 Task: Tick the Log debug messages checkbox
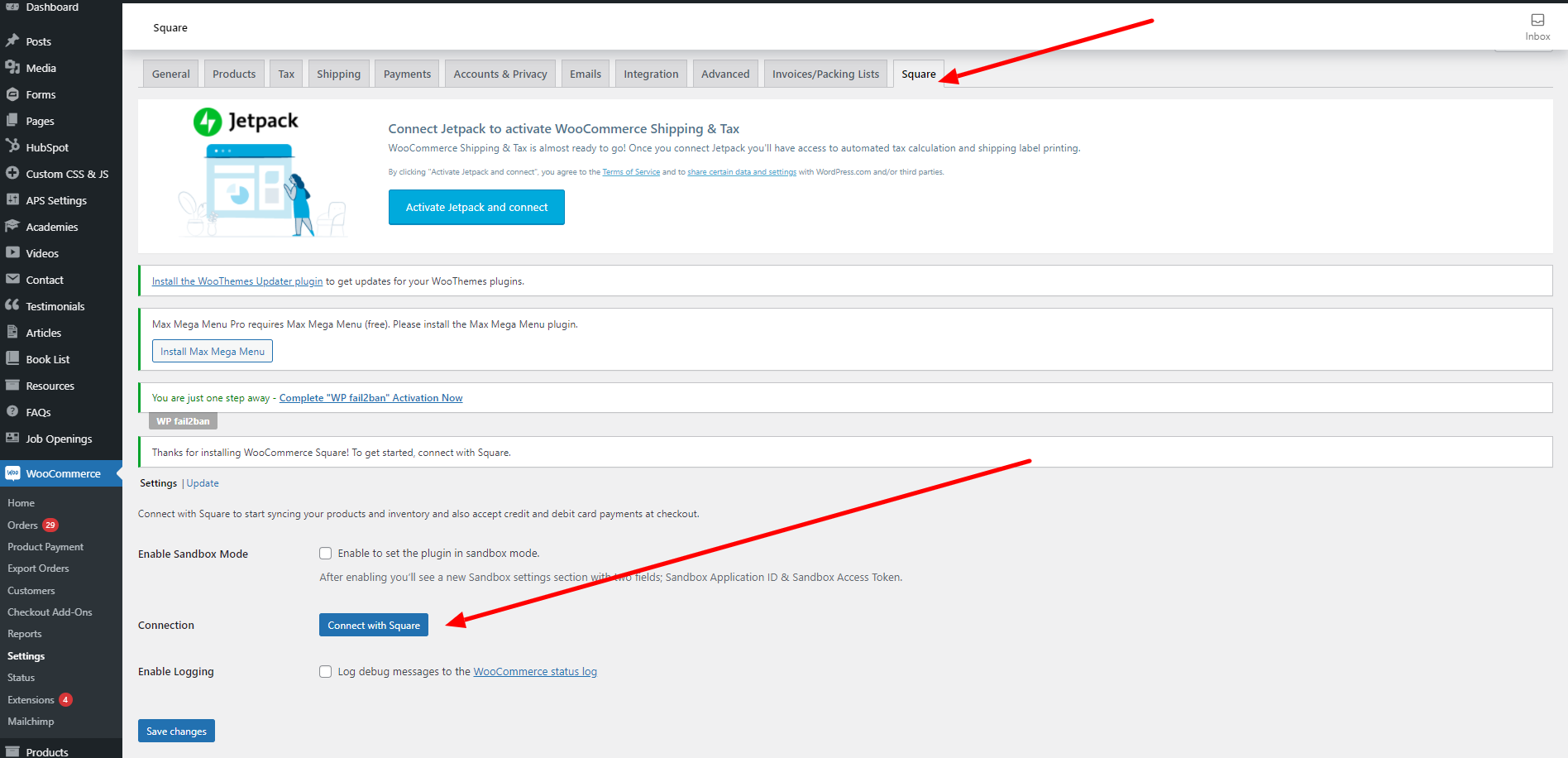pos(326,672)
